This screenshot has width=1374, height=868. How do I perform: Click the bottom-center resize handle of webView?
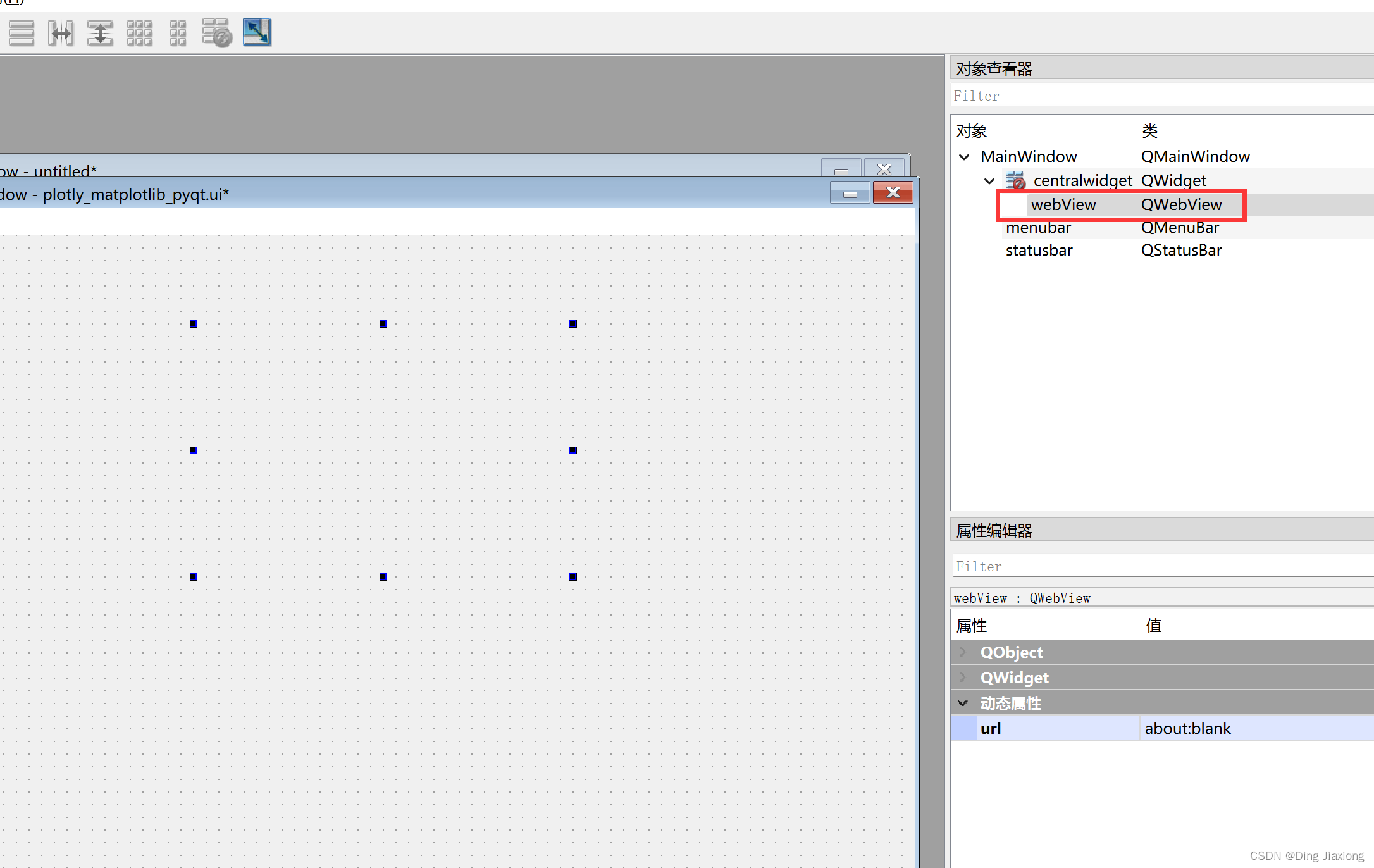coord(383,577)
